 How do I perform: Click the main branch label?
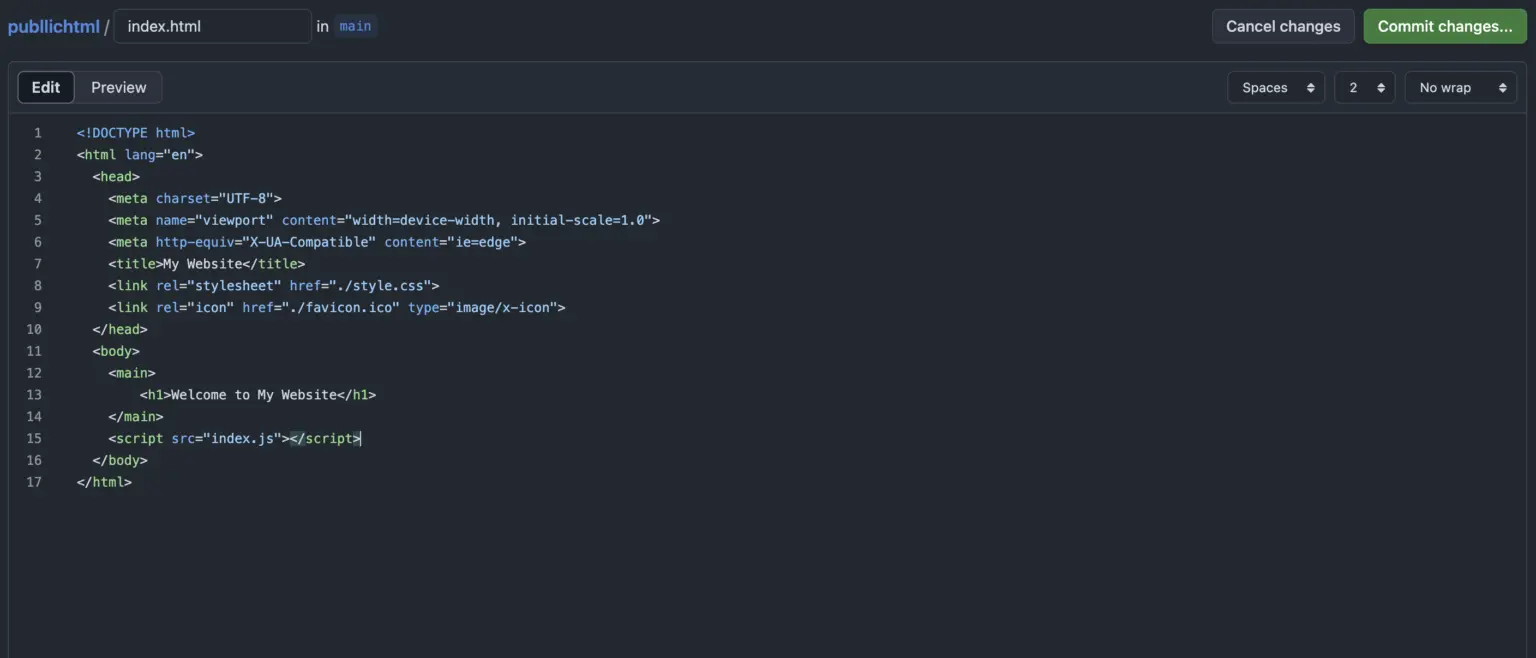point(355,26)
